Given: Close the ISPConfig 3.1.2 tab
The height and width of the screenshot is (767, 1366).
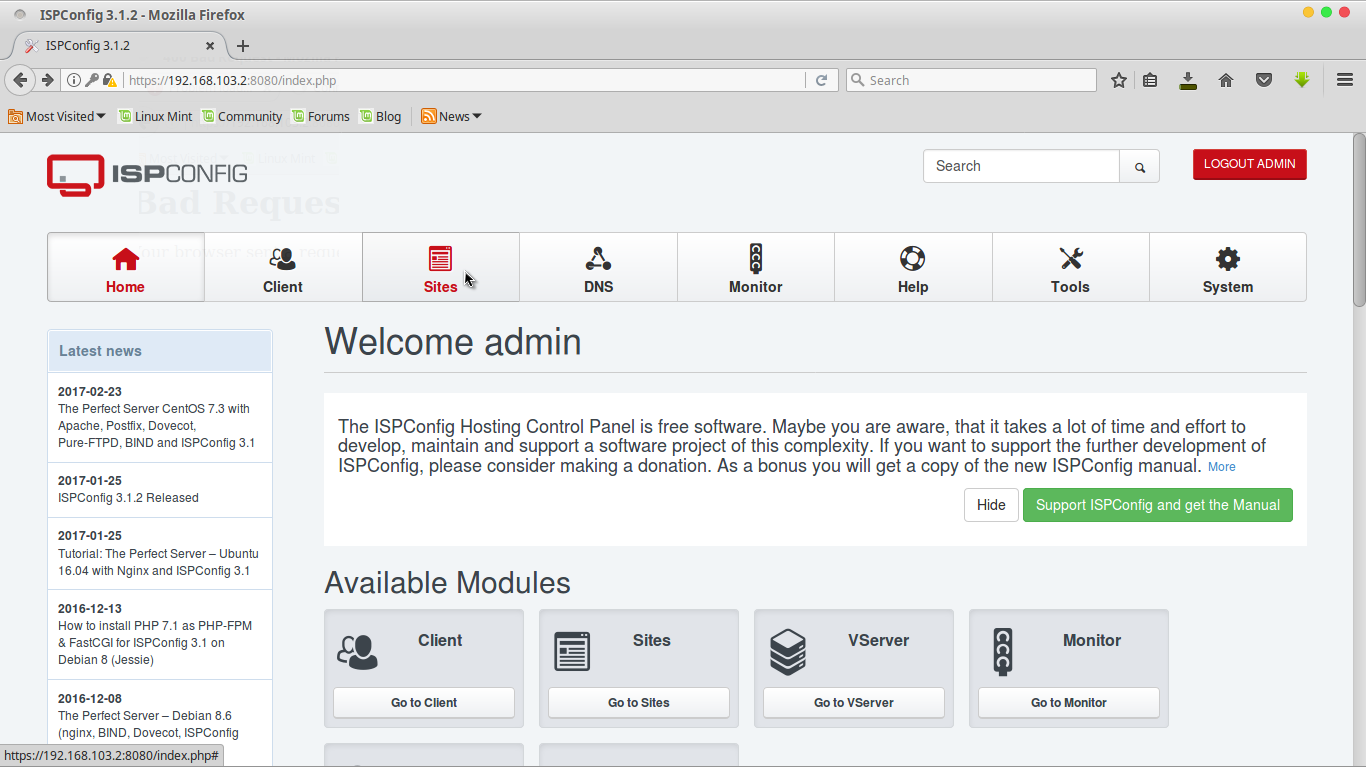Looking at the screenshot, I should [x=210, y=46].
